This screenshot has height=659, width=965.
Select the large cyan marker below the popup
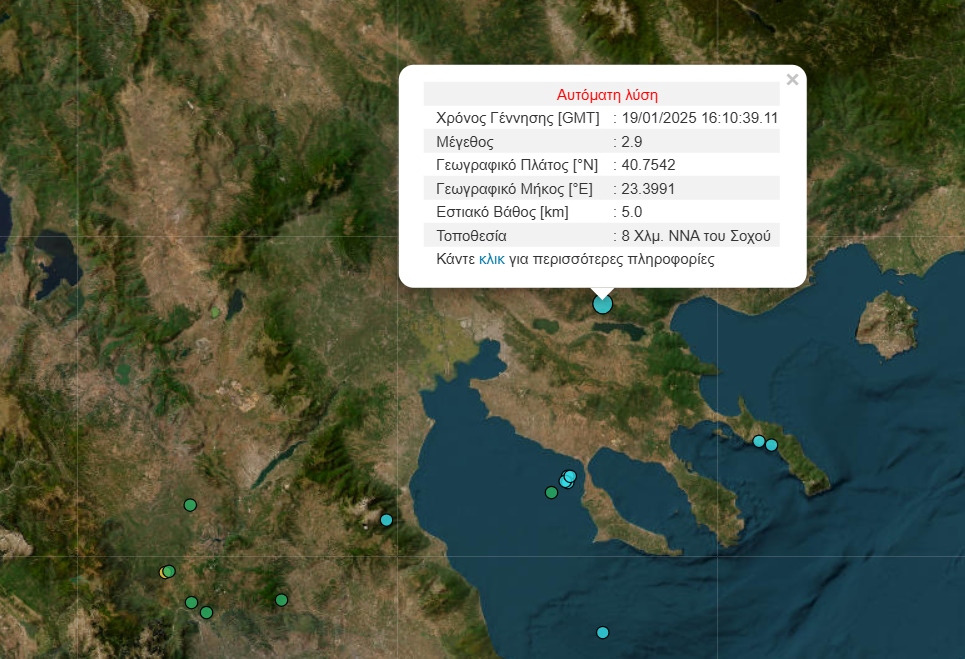[602, 303]
